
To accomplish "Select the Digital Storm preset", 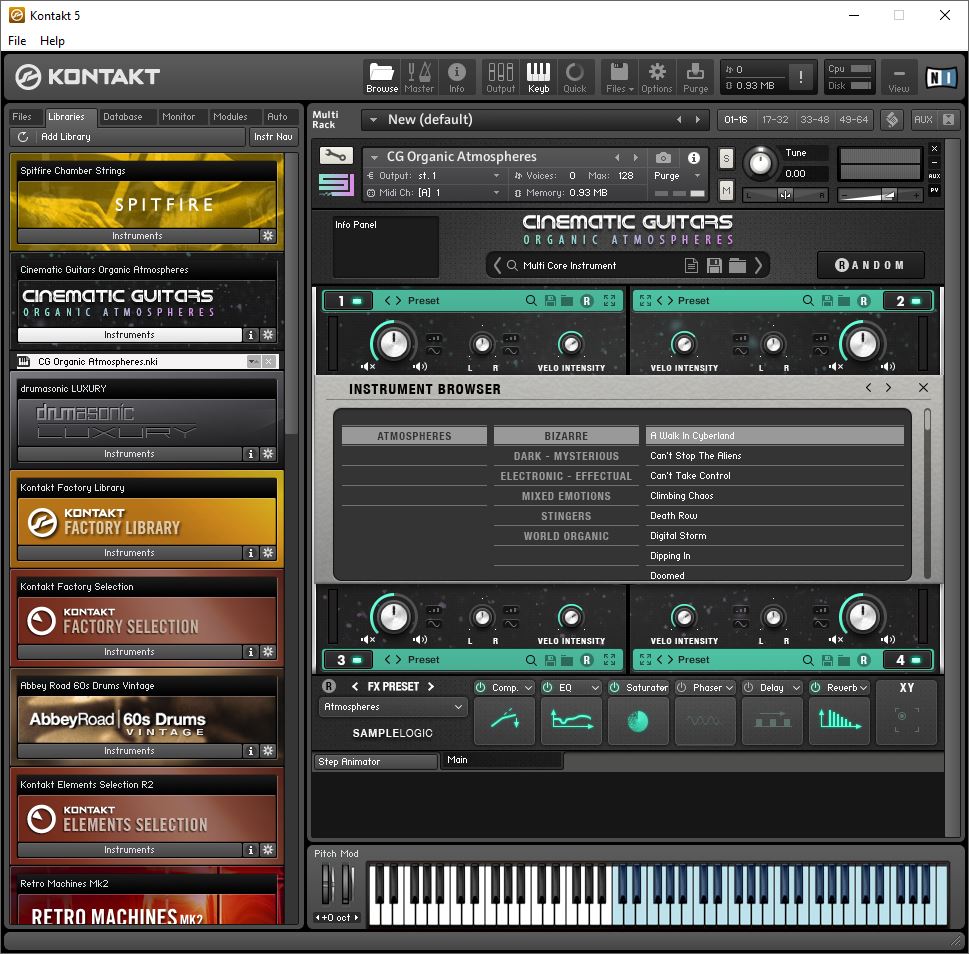I will pos(775,536).
